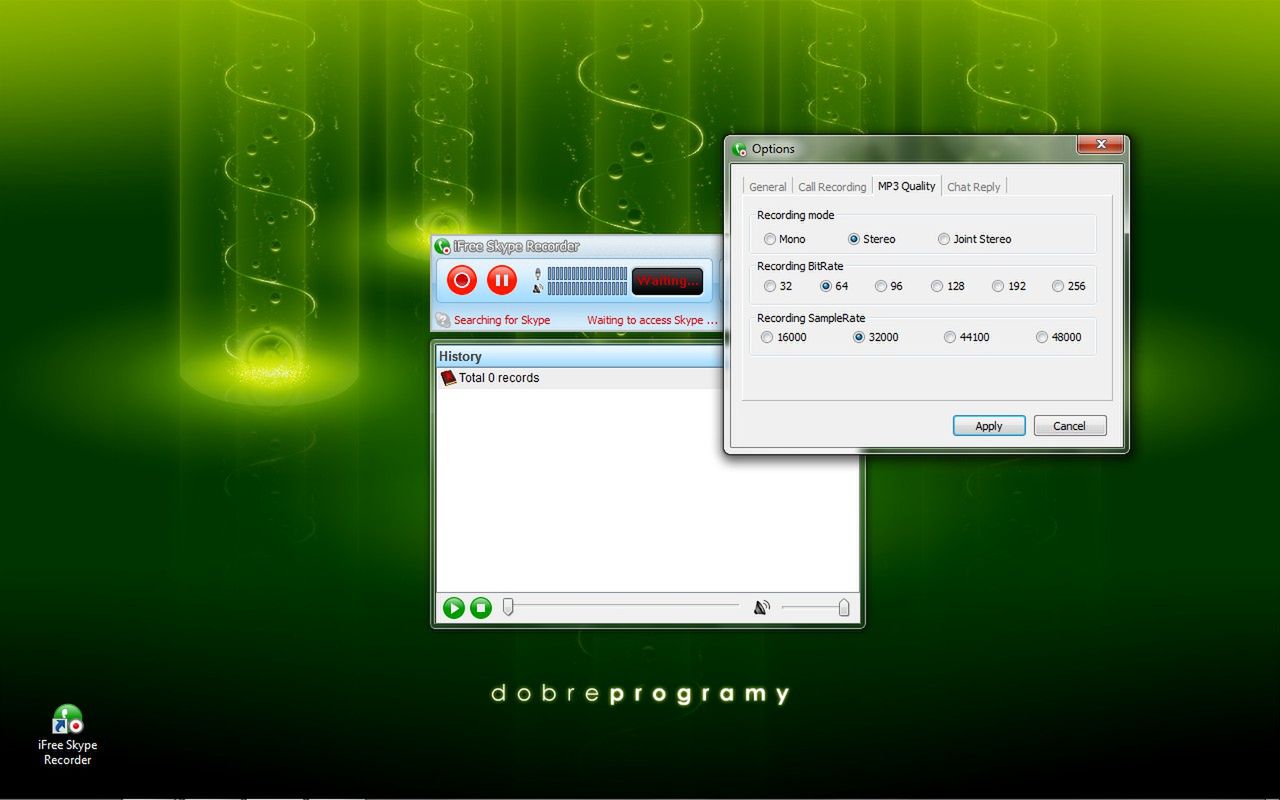The width and height of the screenshot is (1280, 800).
Task: Click the Waiting... status display
Action: click(667, 281)
